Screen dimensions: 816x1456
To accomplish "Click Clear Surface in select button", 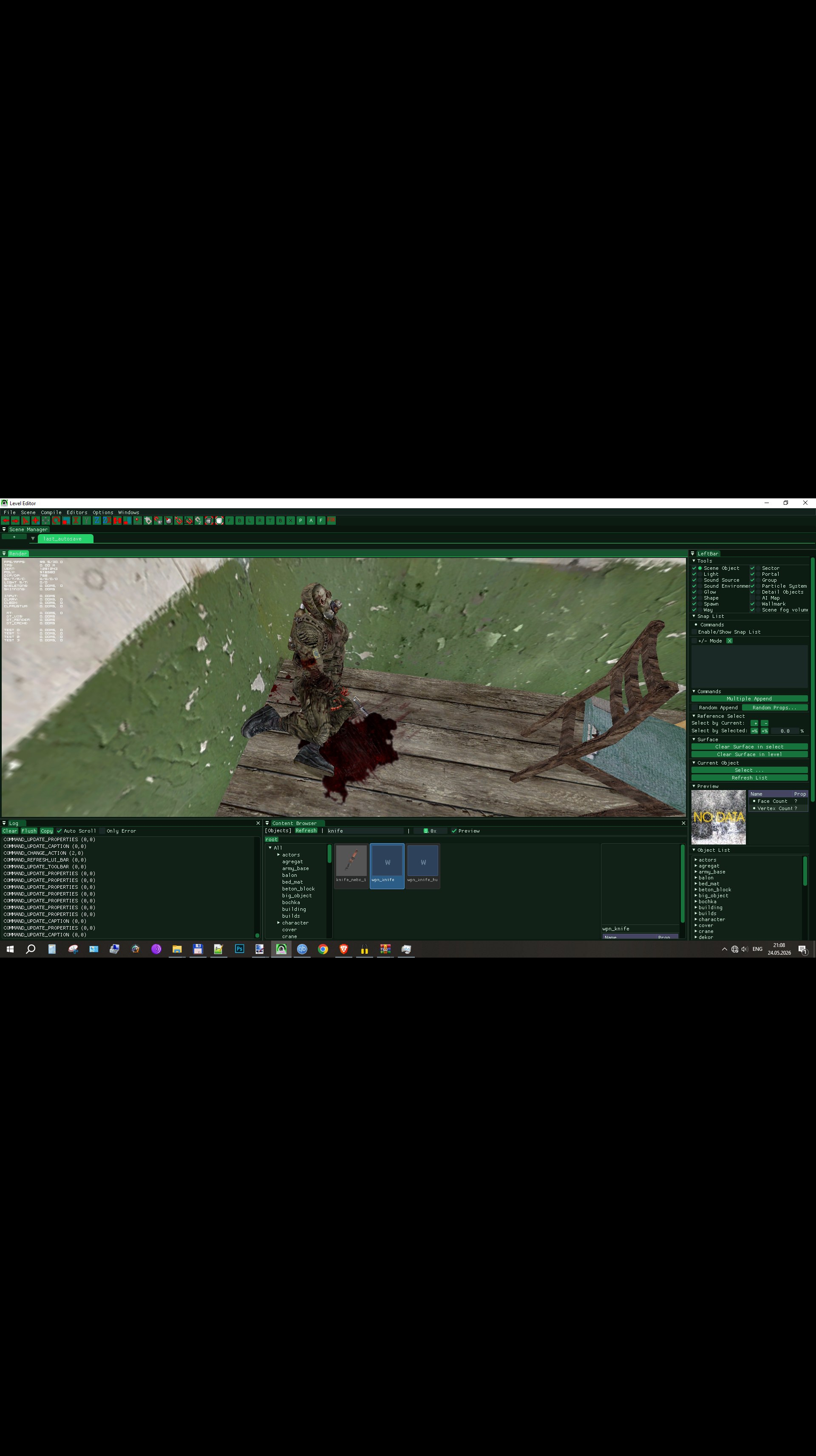I will 749,747.
